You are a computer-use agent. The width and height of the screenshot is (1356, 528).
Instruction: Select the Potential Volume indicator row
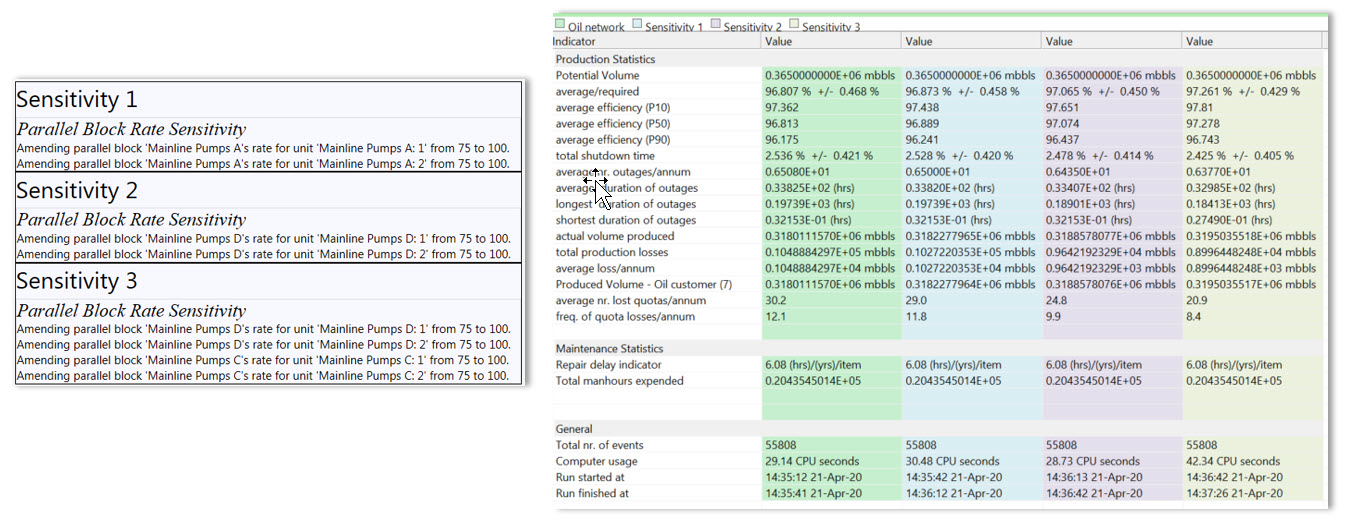(597, 76)
